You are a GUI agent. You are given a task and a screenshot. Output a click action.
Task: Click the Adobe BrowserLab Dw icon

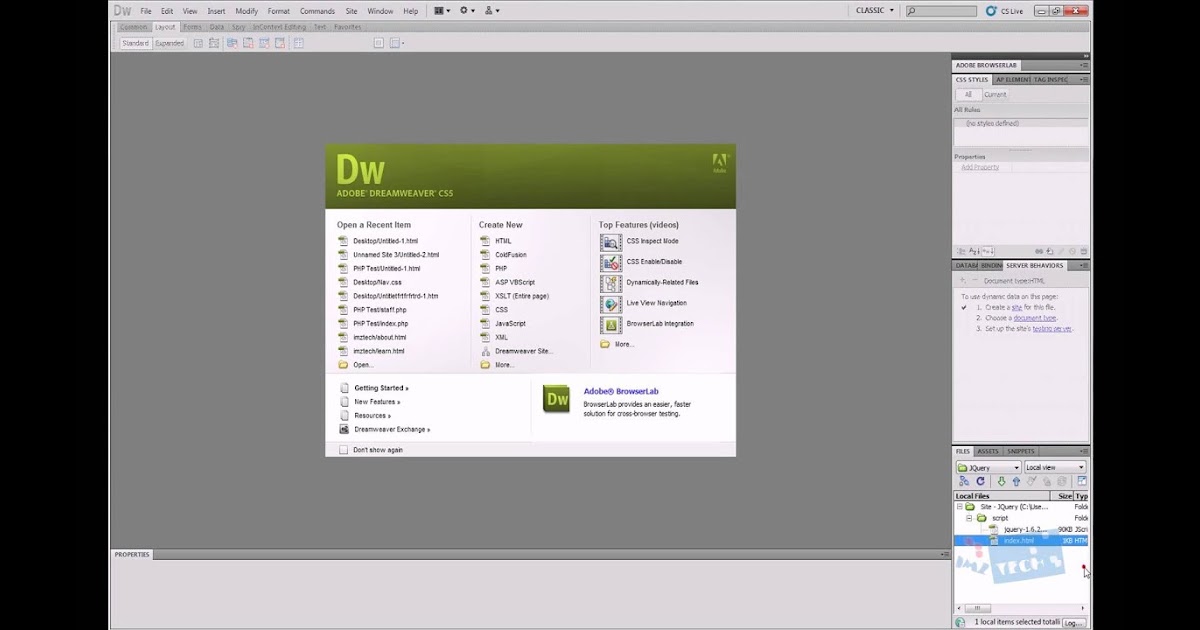click(x=557, y=399)
